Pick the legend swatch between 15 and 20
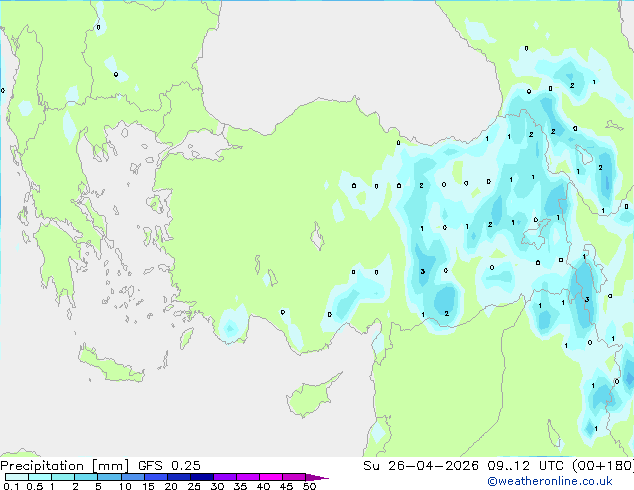The height and width of the screenshot is (490, 634). (156, 477)
